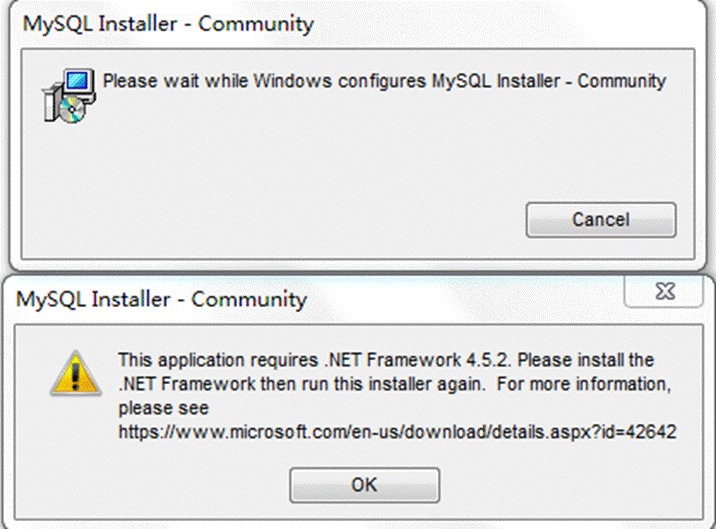Image resolution: width=716 pixels, height=529 pixels.
Task: Select the lower MySQL Installer - Community title text
Action: tap(161, 300)
